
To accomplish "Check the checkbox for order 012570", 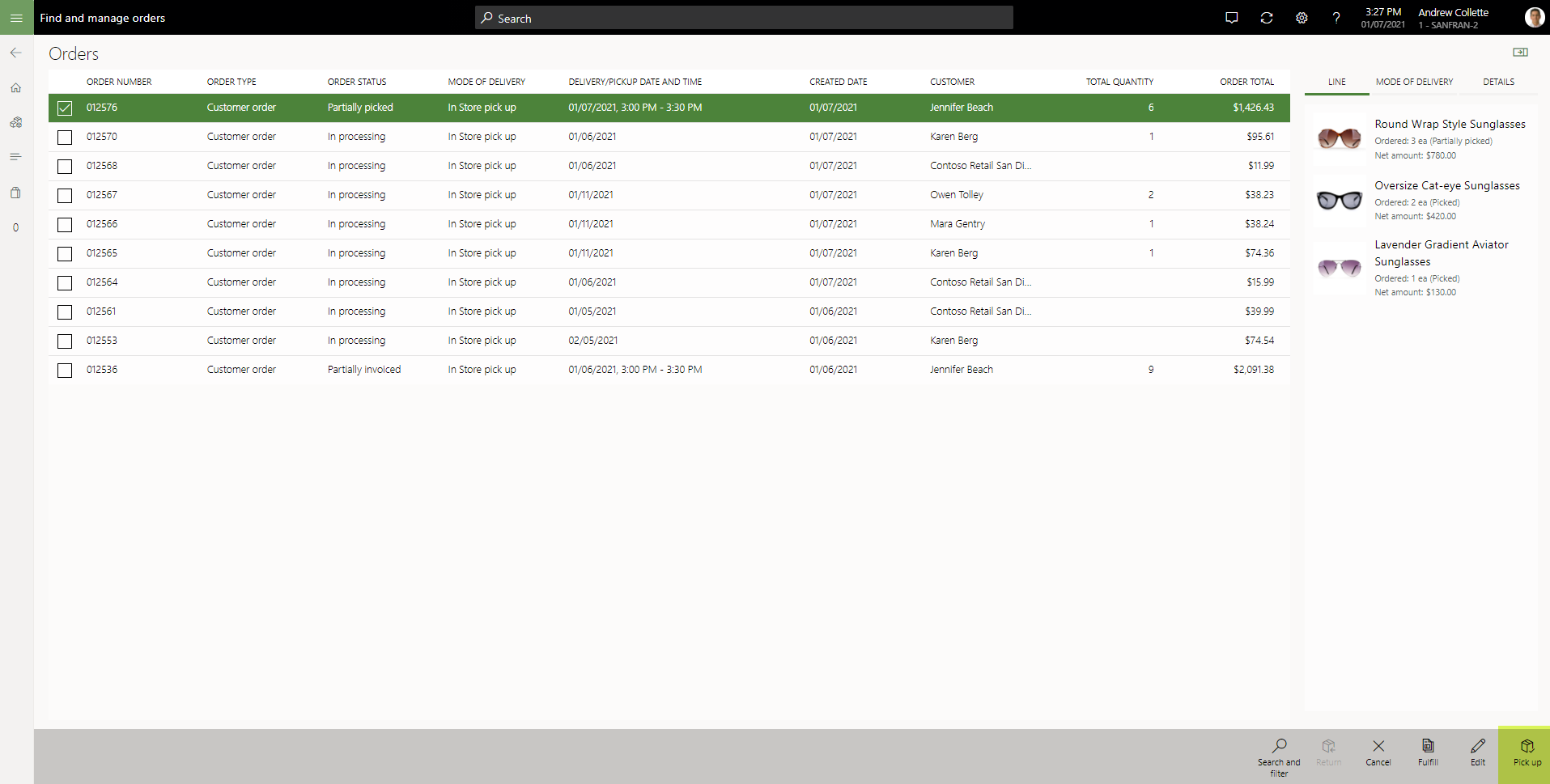I will click(x=65, y=137).
